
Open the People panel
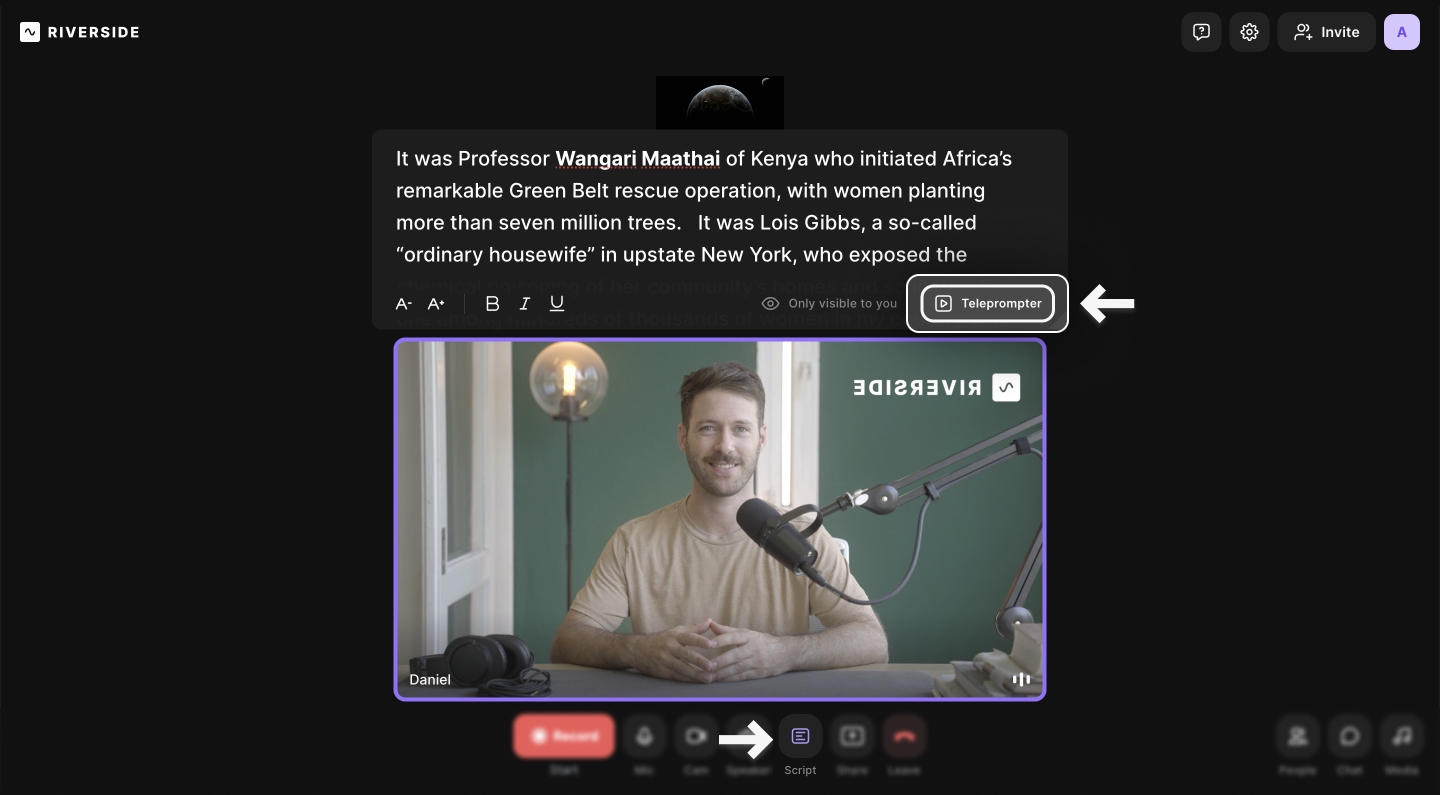(1297, 737)
